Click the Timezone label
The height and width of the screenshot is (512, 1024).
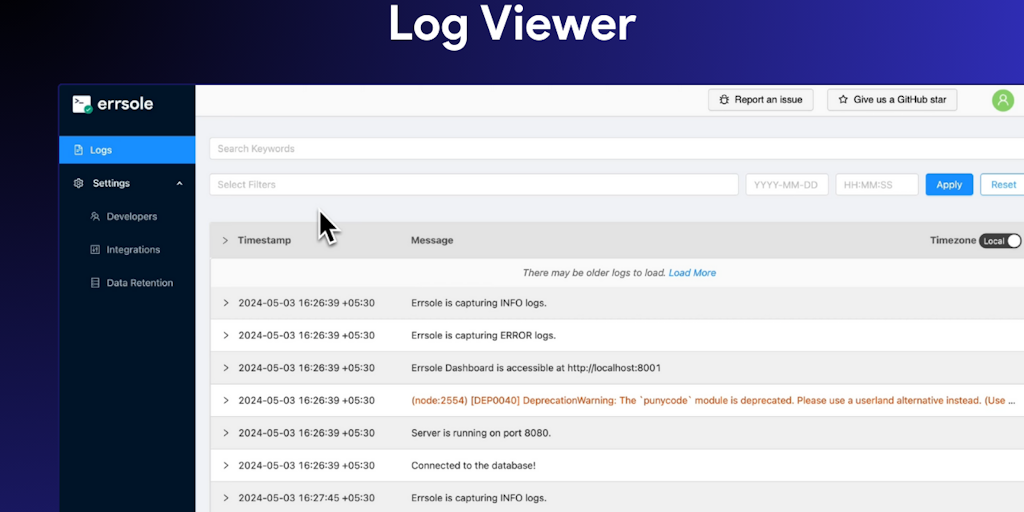[953, 240]
